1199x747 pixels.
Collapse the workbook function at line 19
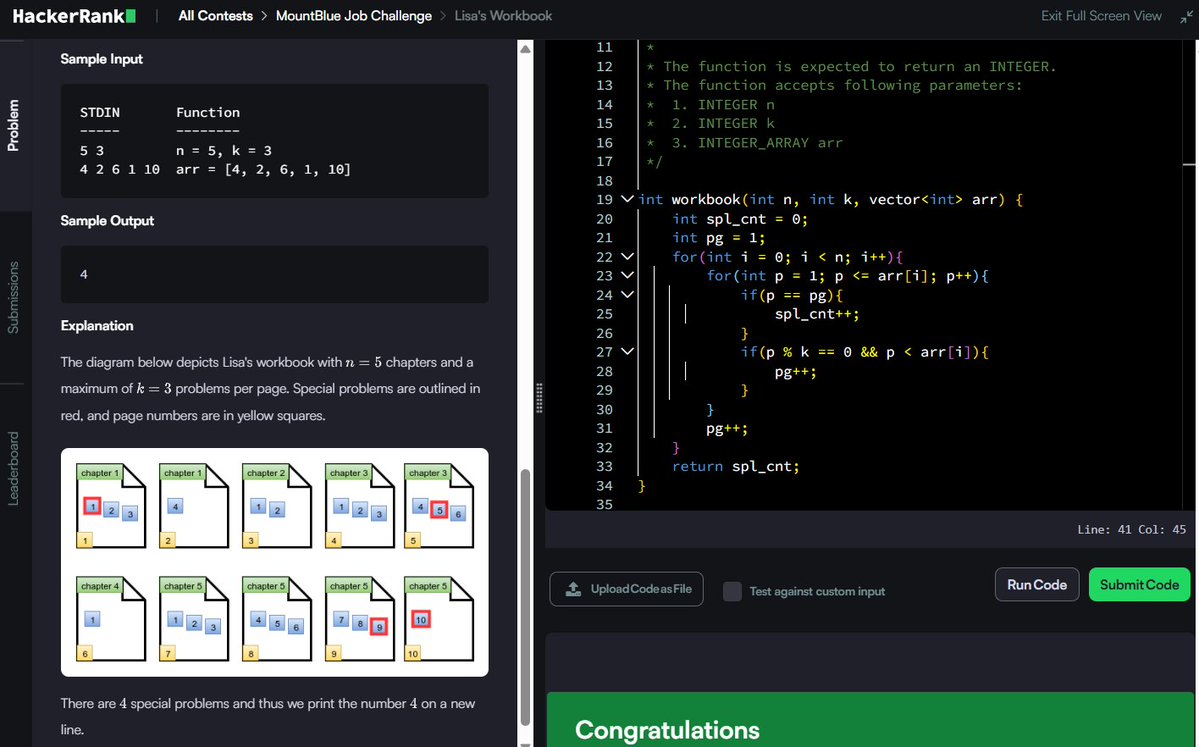tap(627, 200)
